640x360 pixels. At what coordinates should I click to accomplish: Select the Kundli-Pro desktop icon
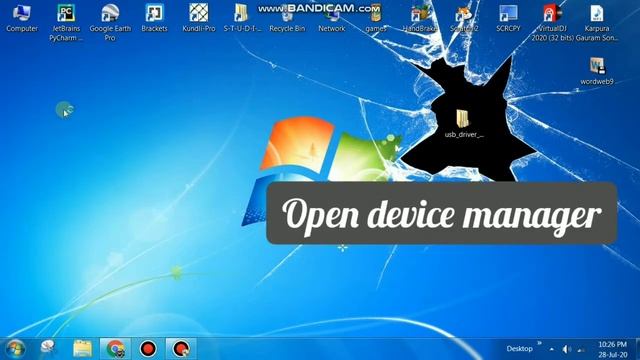click(x=199, y=18)
